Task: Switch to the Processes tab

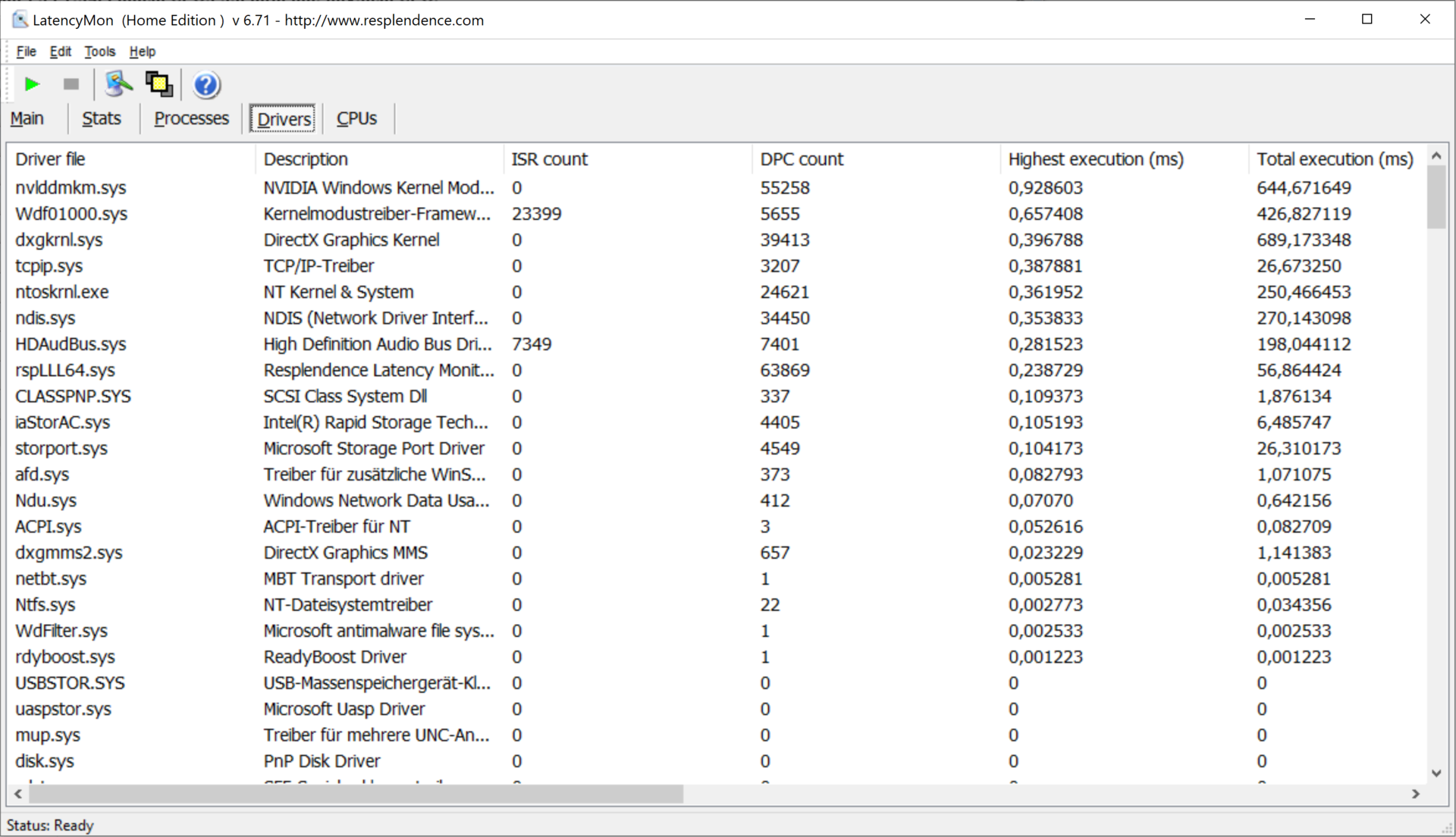Action: 191,119
